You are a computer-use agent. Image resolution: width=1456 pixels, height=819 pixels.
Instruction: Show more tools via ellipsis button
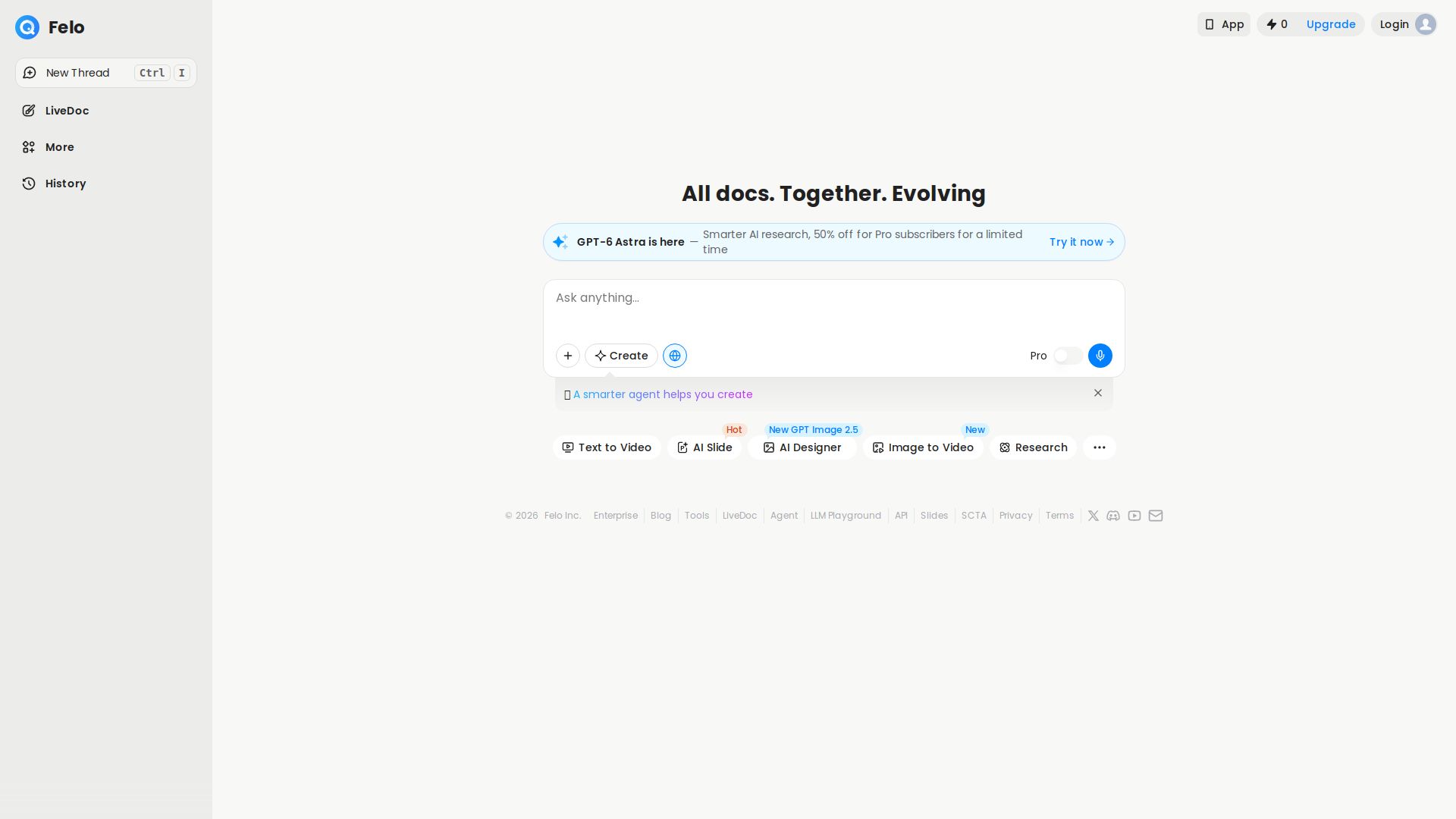tap(1100, 447)
